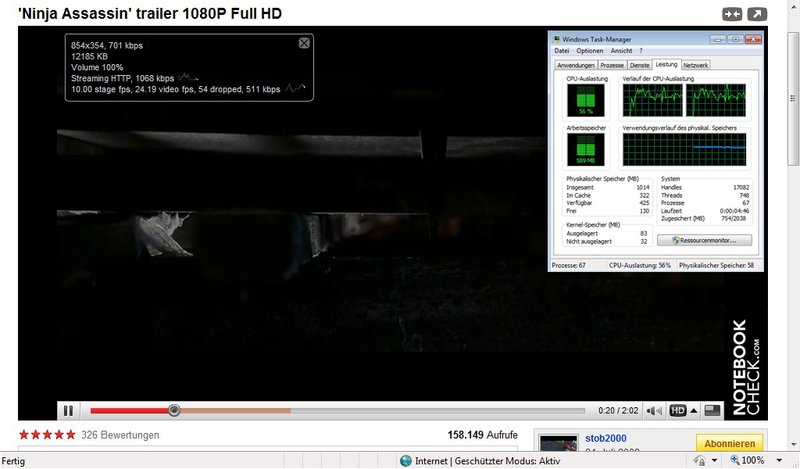
Task: Click the Internet globe icon in status bar
Action: click(406, 461)
